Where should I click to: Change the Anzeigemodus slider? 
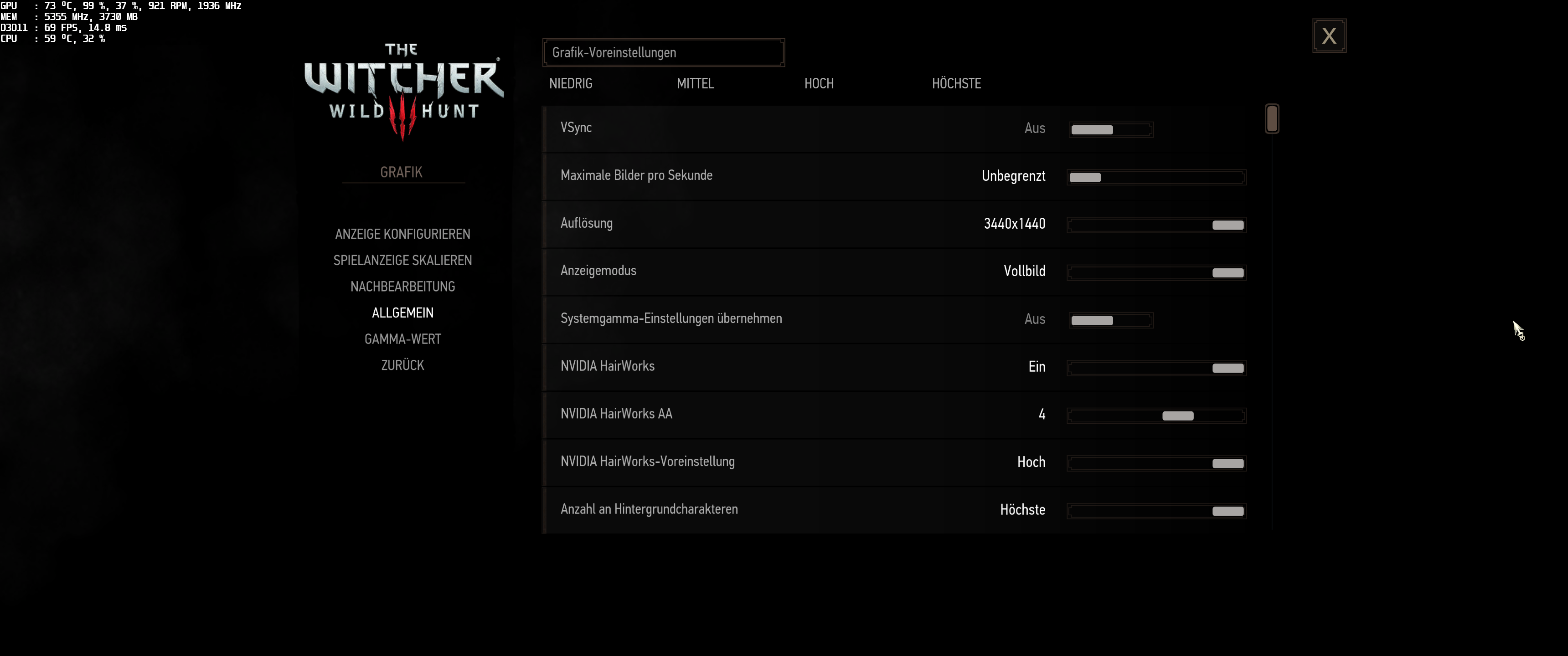1156,272
